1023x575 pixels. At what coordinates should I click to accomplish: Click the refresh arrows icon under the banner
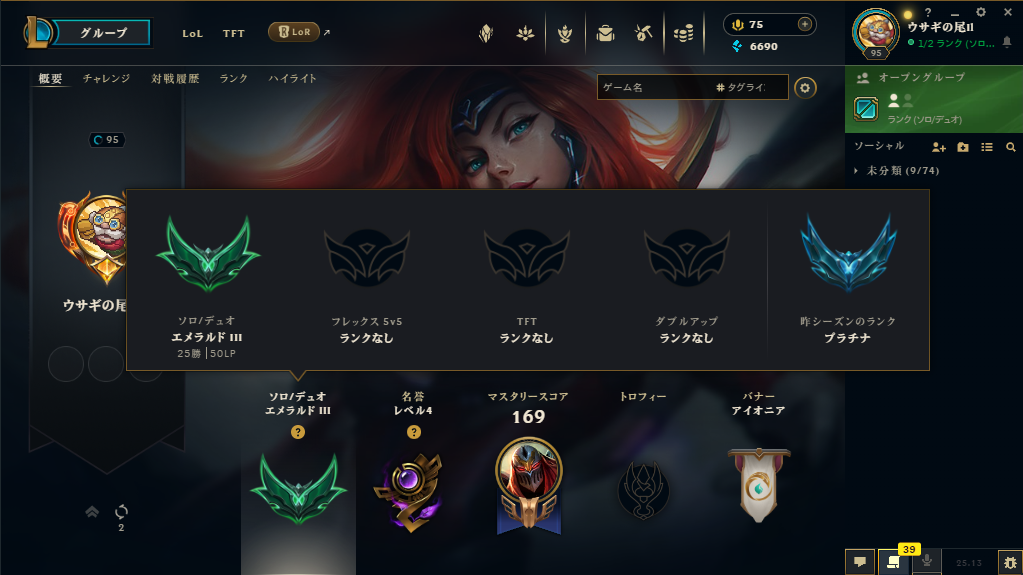pos(121,511)
